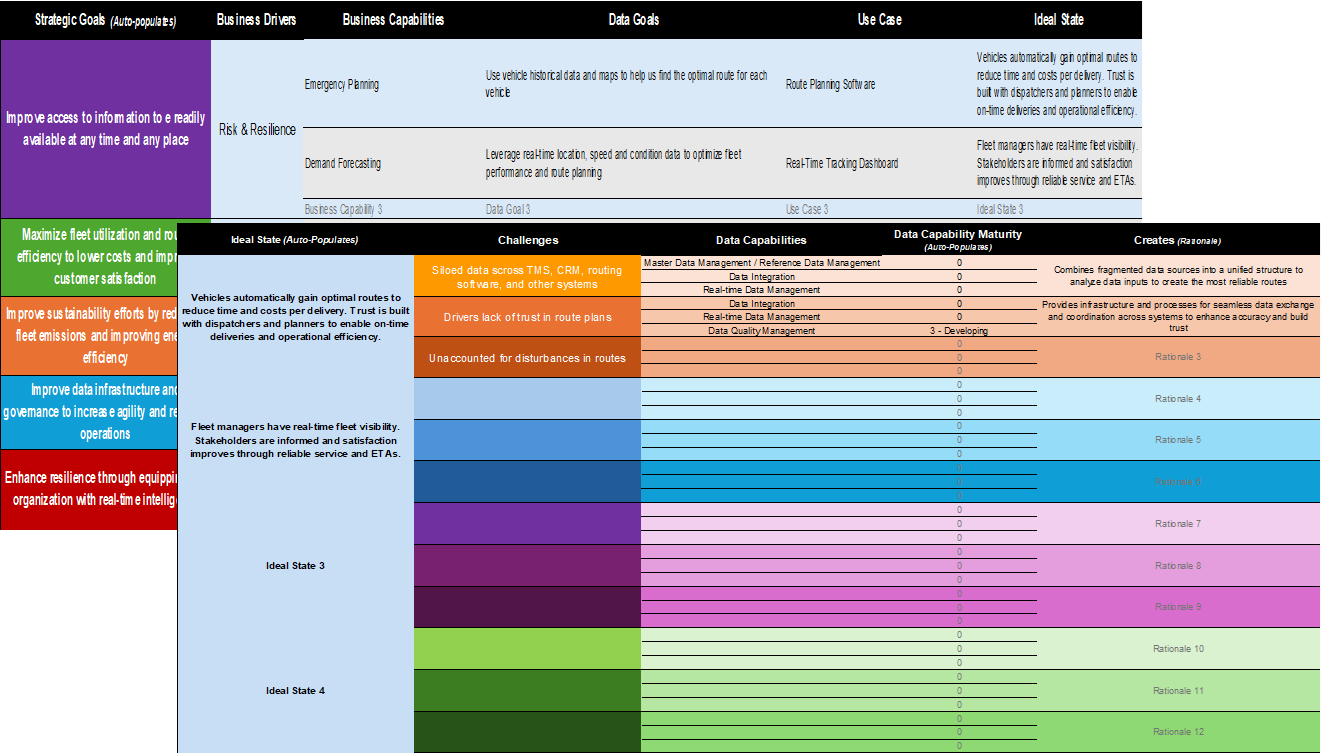Select the "Enhance resilience" strategic goal cell
This screenshot has width=1321, height=754.
tap(88, 488)
